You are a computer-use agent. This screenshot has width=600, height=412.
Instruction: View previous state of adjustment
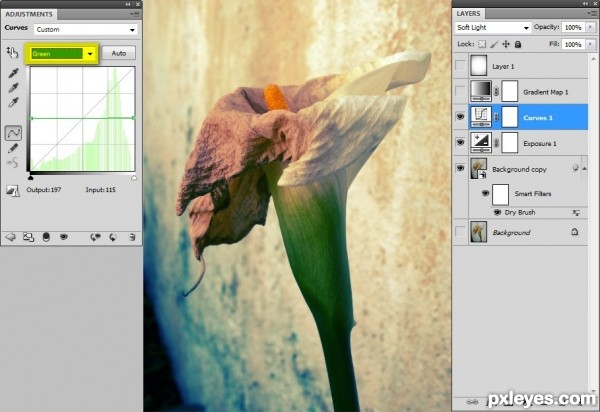tap(95, 237)
